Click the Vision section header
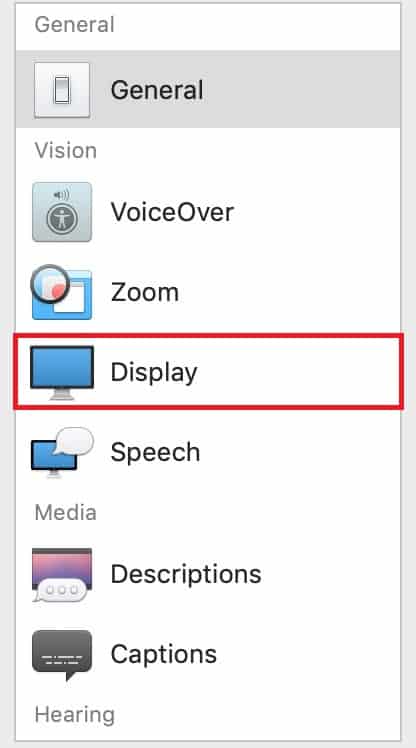Viewport: 416px width, 748px height. (66, 151)
